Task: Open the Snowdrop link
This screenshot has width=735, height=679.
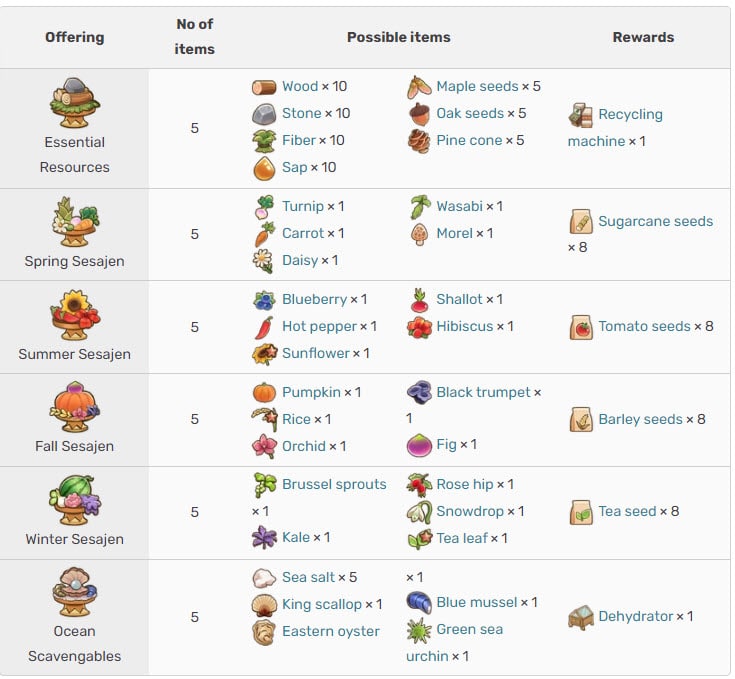Action: pos(470,512)
